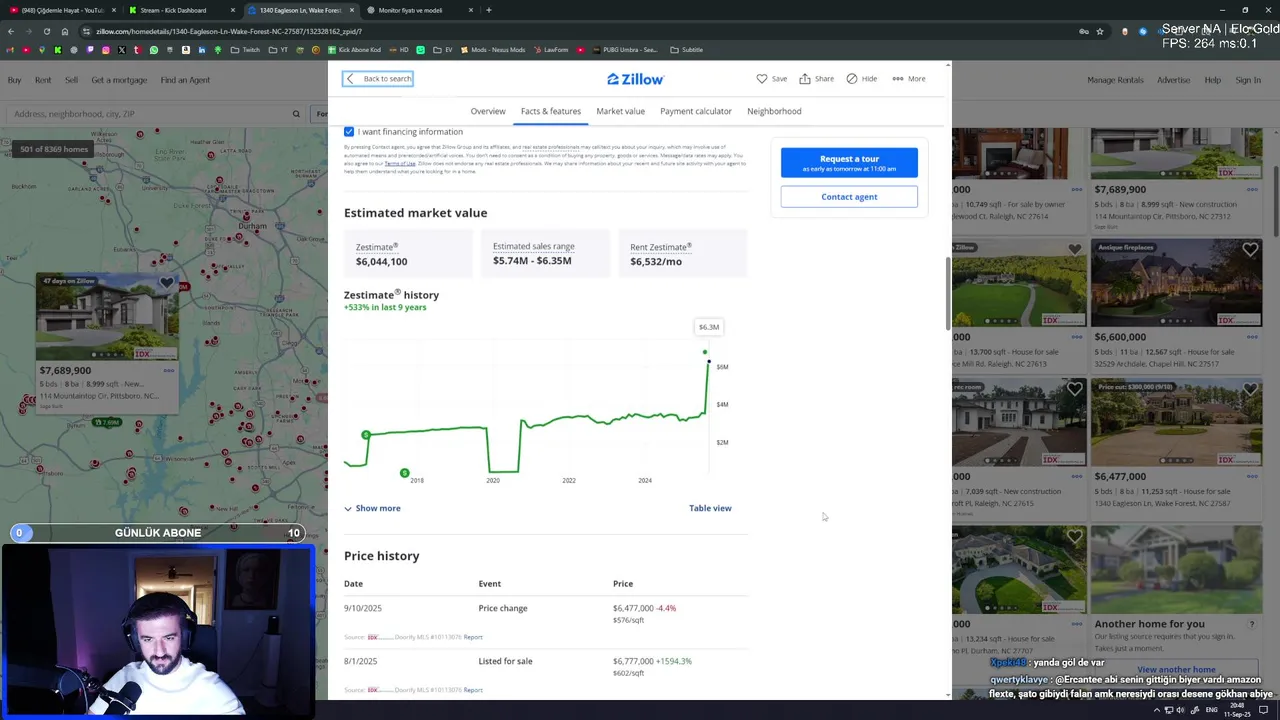Open Windows notification center icon
The width and height of the screenshot is (1280, 720).
coord(1264,710)
